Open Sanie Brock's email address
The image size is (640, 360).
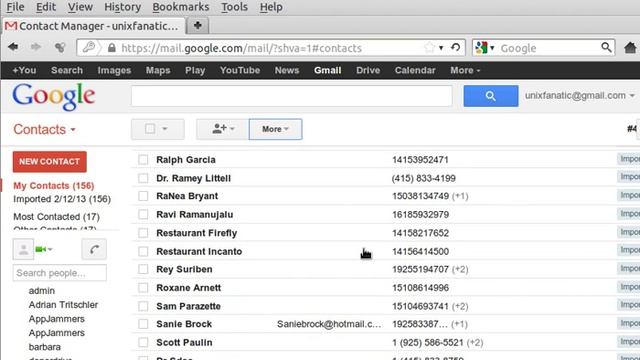(329, 324)
